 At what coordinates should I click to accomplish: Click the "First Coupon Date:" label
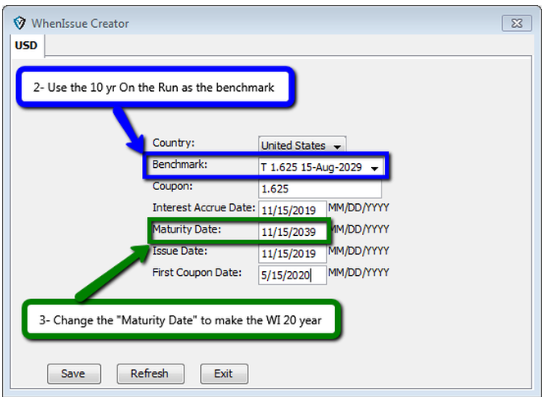[197, 273]
